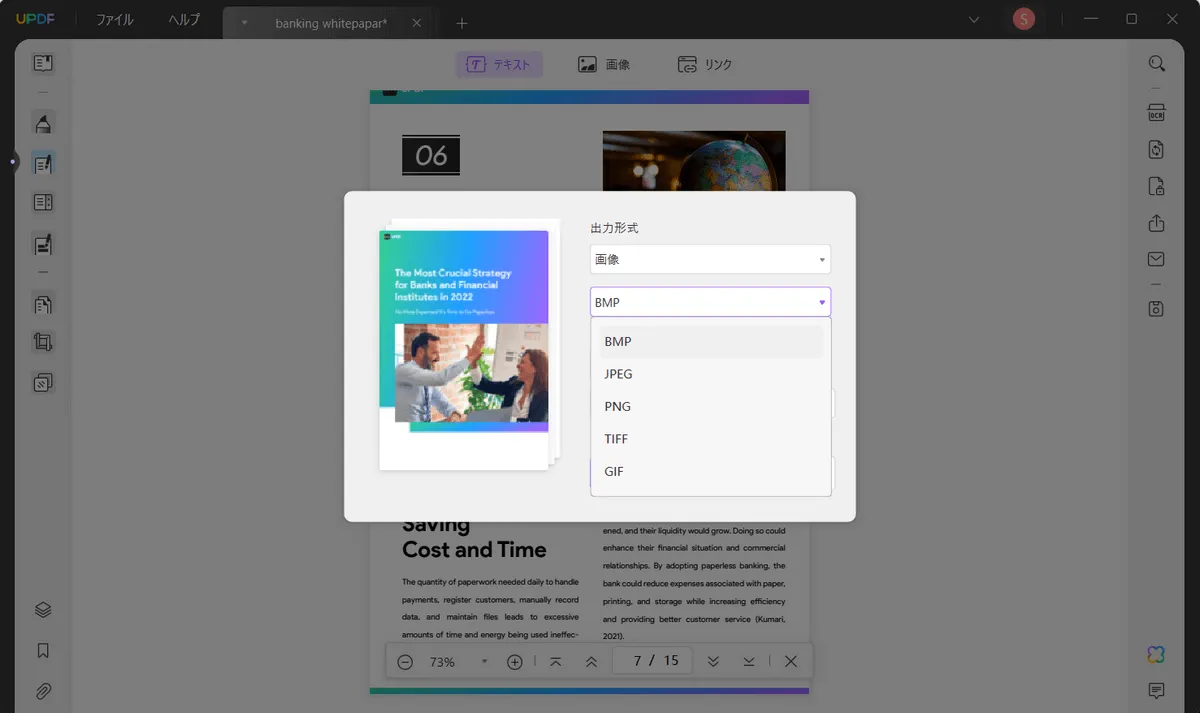The width and height of the screenshot is (1200, 713).
Task: Click the OCR icon in right sidebar
Action: [1156, 112]
